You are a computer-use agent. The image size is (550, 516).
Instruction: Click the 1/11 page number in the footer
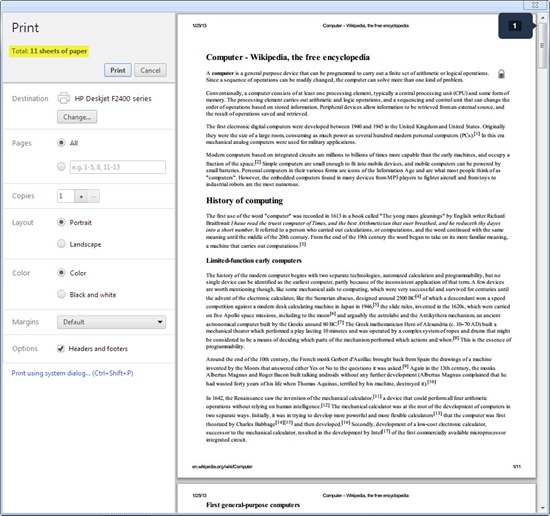click(x=517, y=467)
